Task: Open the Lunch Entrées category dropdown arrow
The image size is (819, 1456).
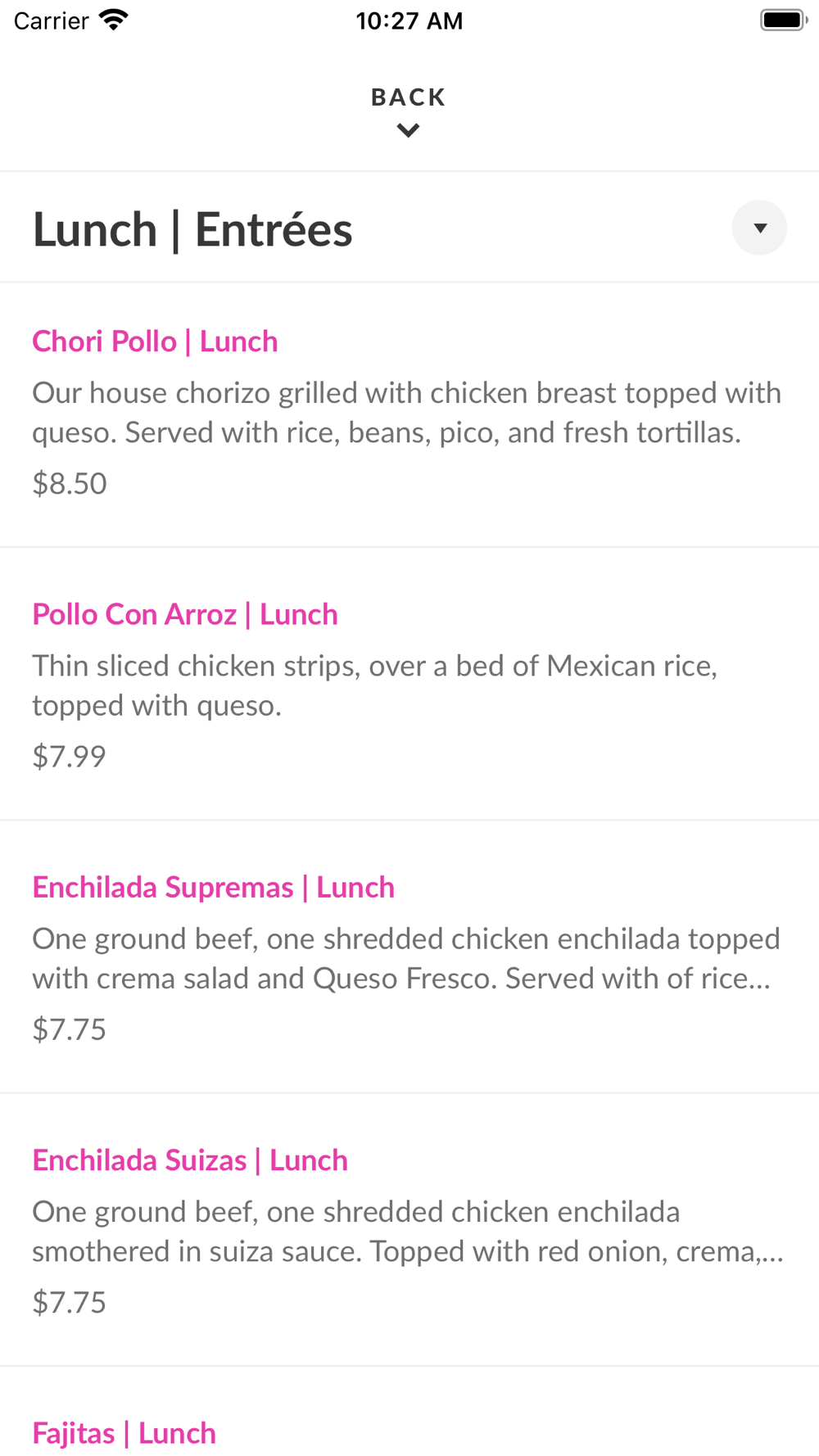Action: (759, 228)
